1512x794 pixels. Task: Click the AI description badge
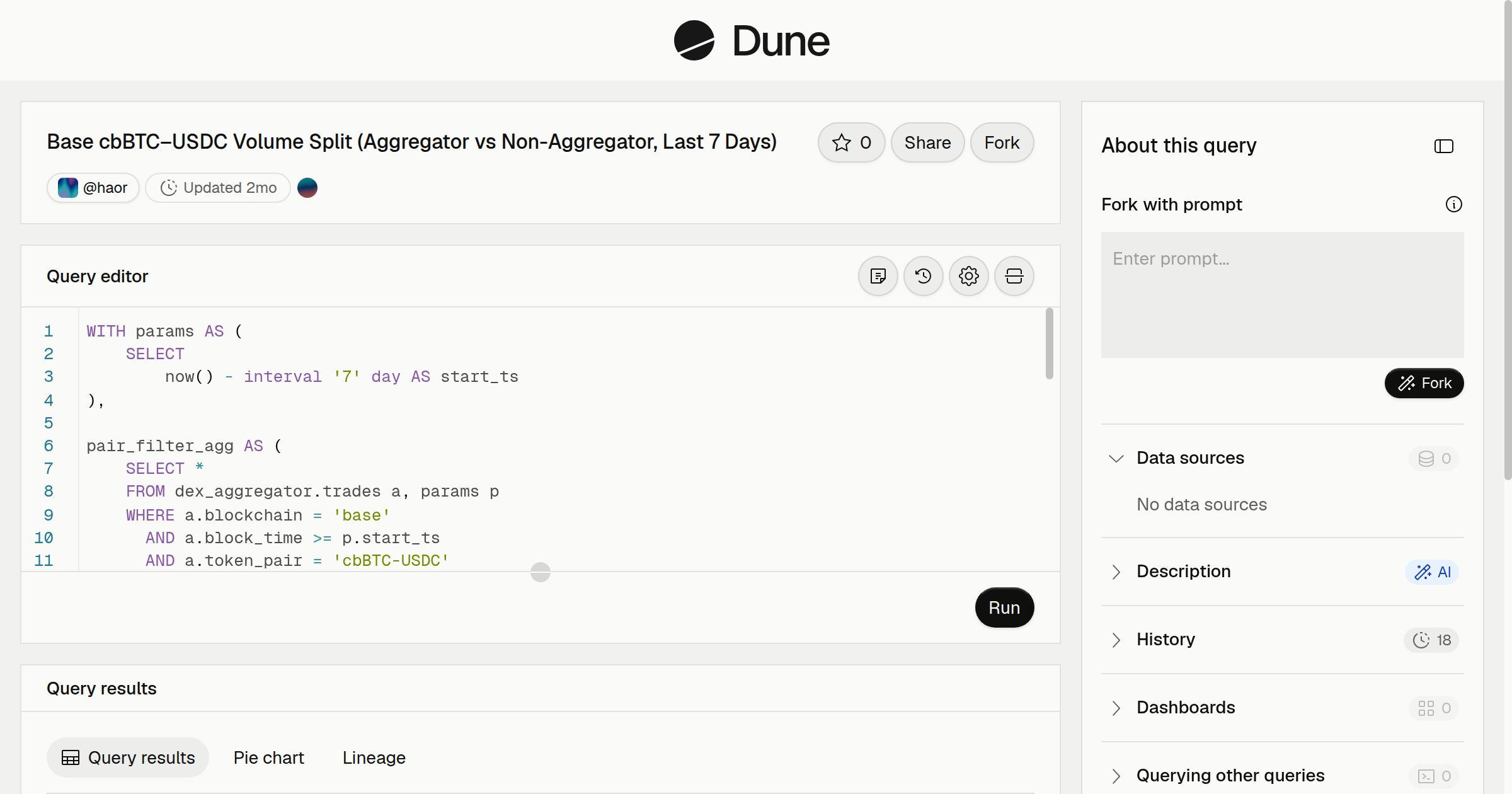coord(1432,572)
